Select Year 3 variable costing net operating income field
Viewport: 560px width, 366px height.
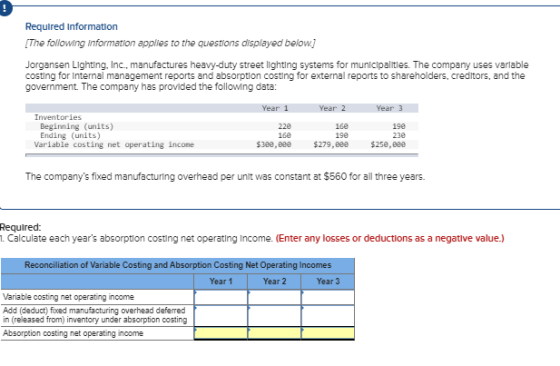tap(328, 297)
